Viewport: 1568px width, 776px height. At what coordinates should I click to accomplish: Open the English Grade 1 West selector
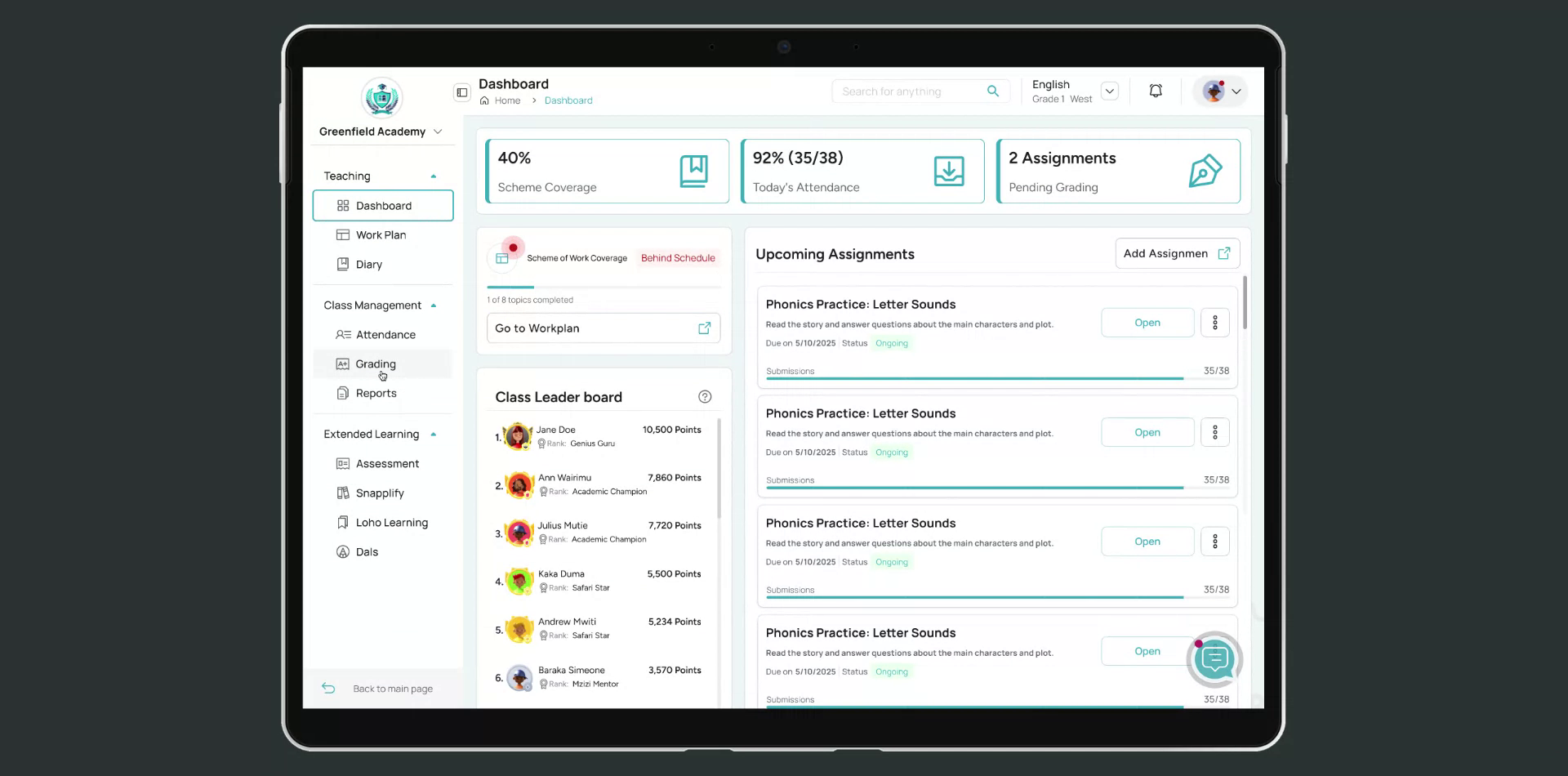point(1109,91)
